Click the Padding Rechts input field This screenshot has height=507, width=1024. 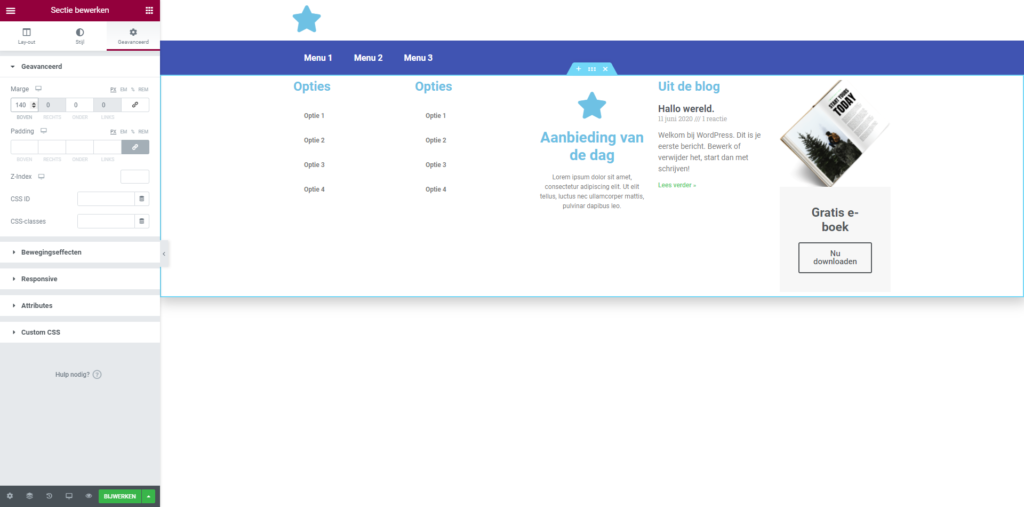52,147
